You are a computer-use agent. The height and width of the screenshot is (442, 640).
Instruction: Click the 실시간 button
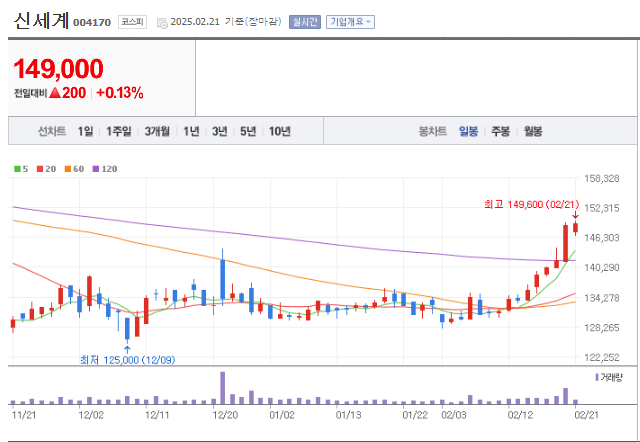coord(305,22)
